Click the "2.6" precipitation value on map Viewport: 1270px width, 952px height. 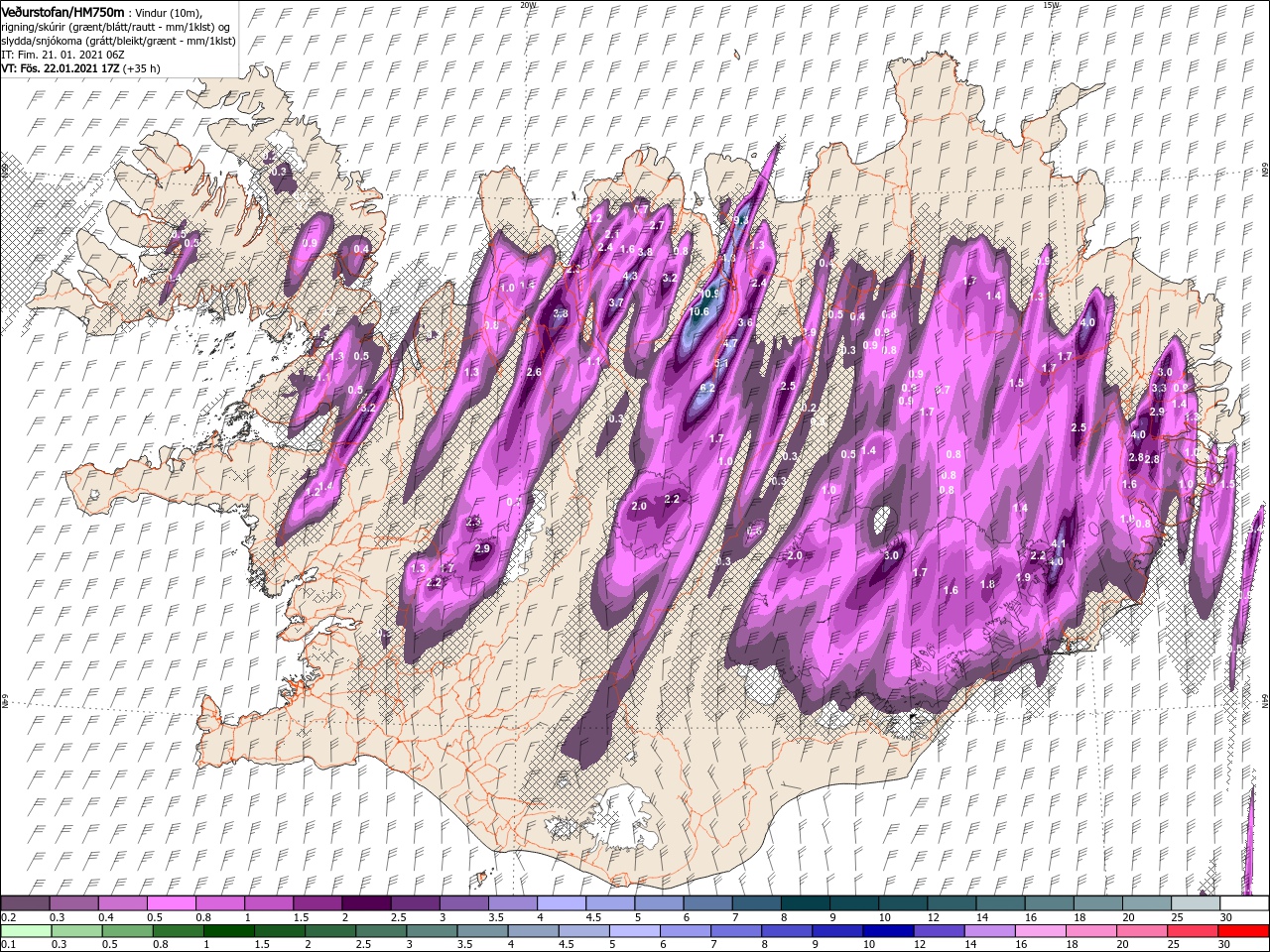(534, 372)
